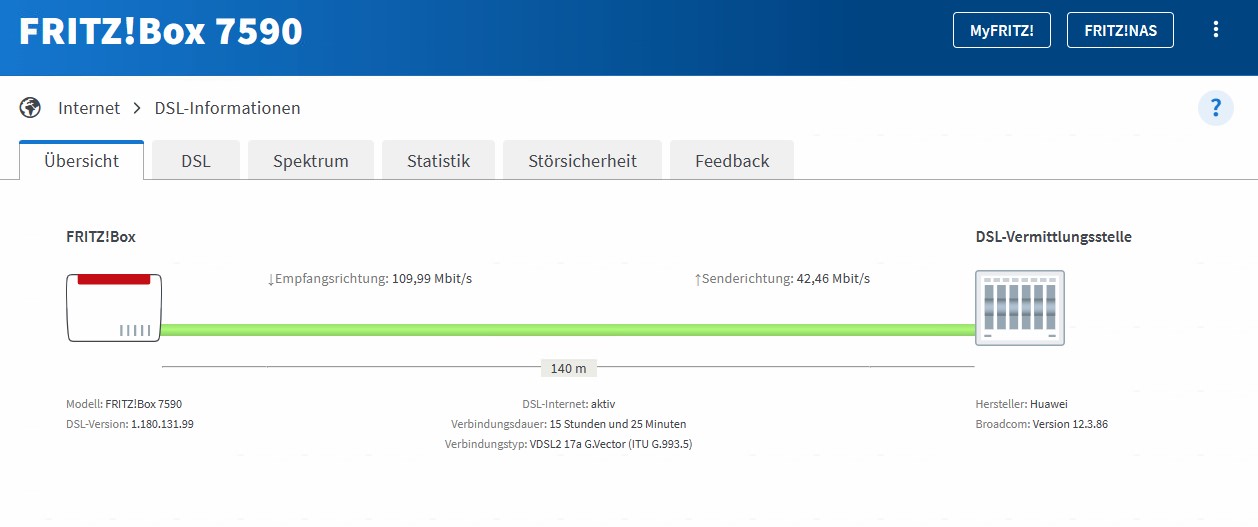Click the FRITZ!Box heading above the router
This screenshot has height=527, width=1258.
click(101, 237)
